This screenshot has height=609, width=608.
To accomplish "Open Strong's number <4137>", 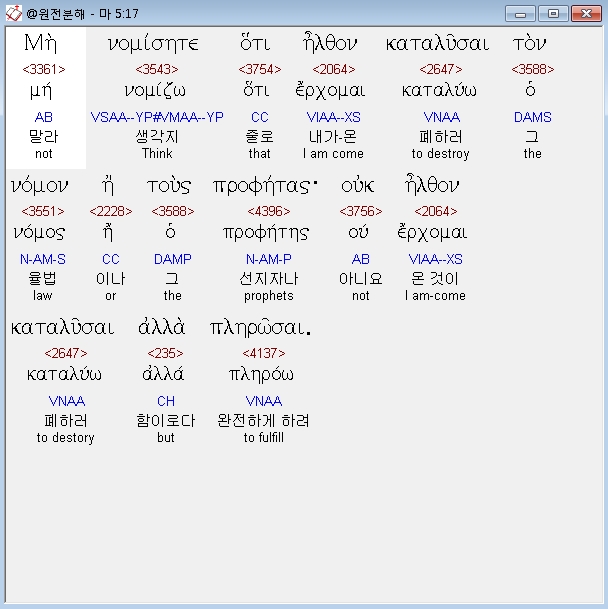I will (264, 353).
